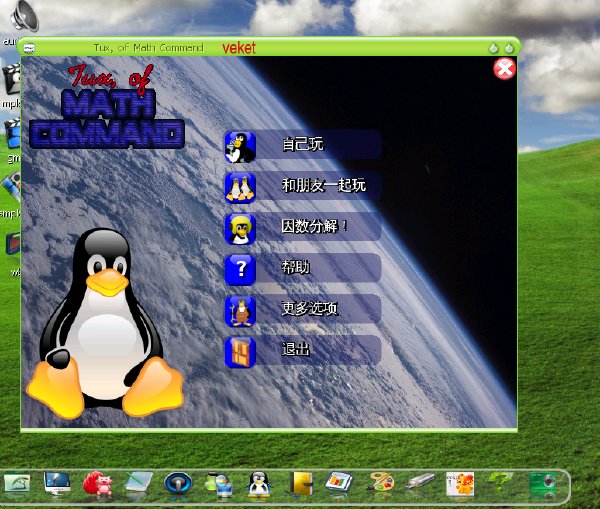Open the notepad with pen dock icon
600x509 pixels.
138,483
